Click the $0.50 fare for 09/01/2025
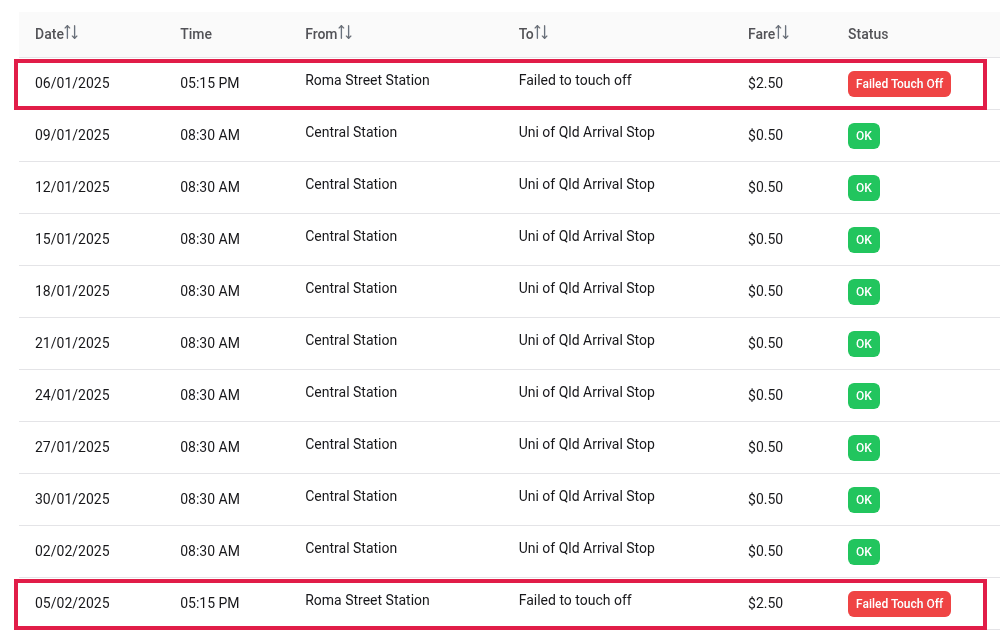Viewport: 1000px width, 634px height. 765,135
